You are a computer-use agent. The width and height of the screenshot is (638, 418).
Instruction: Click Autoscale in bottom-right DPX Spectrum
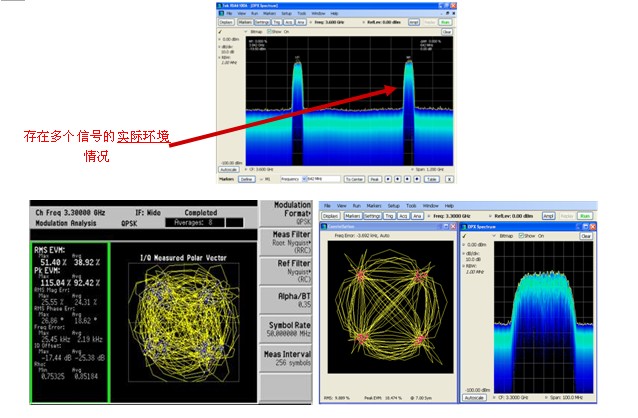(x=474, y=397)
